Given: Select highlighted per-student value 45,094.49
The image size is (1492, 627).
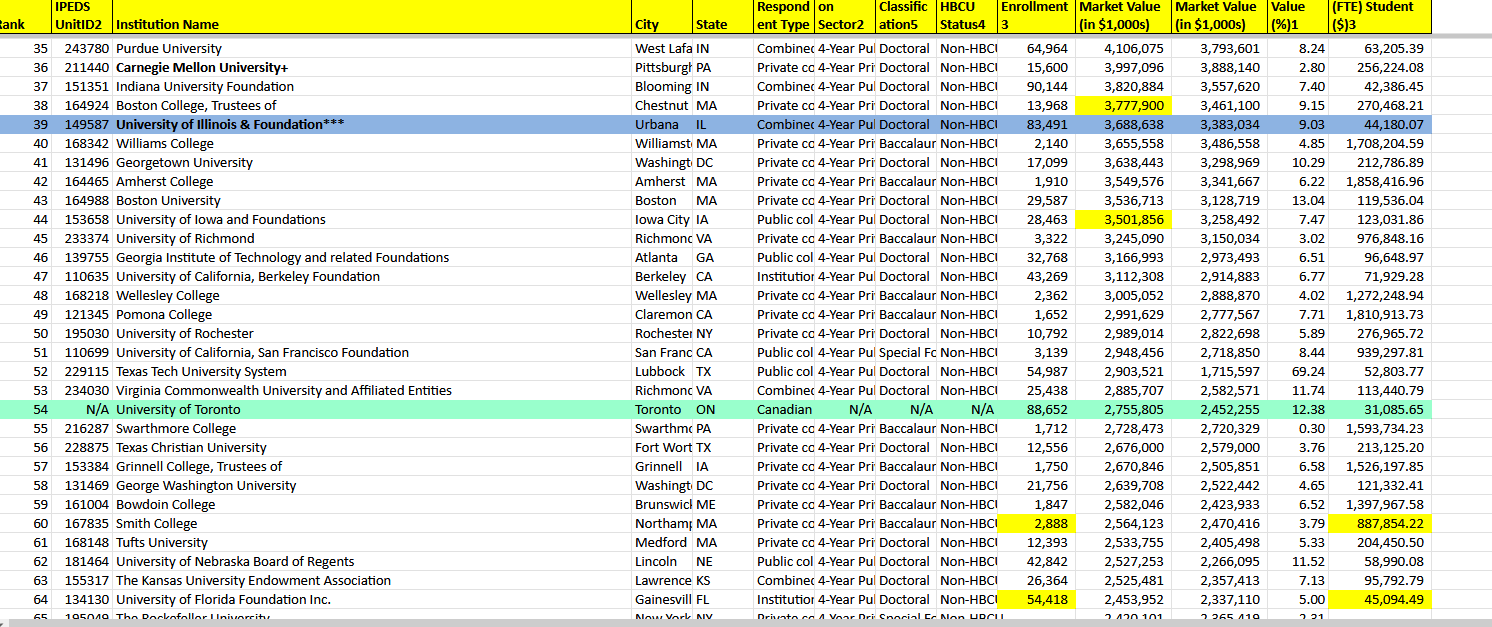Looking at the screenshot, I should (x=1380, y=599).
